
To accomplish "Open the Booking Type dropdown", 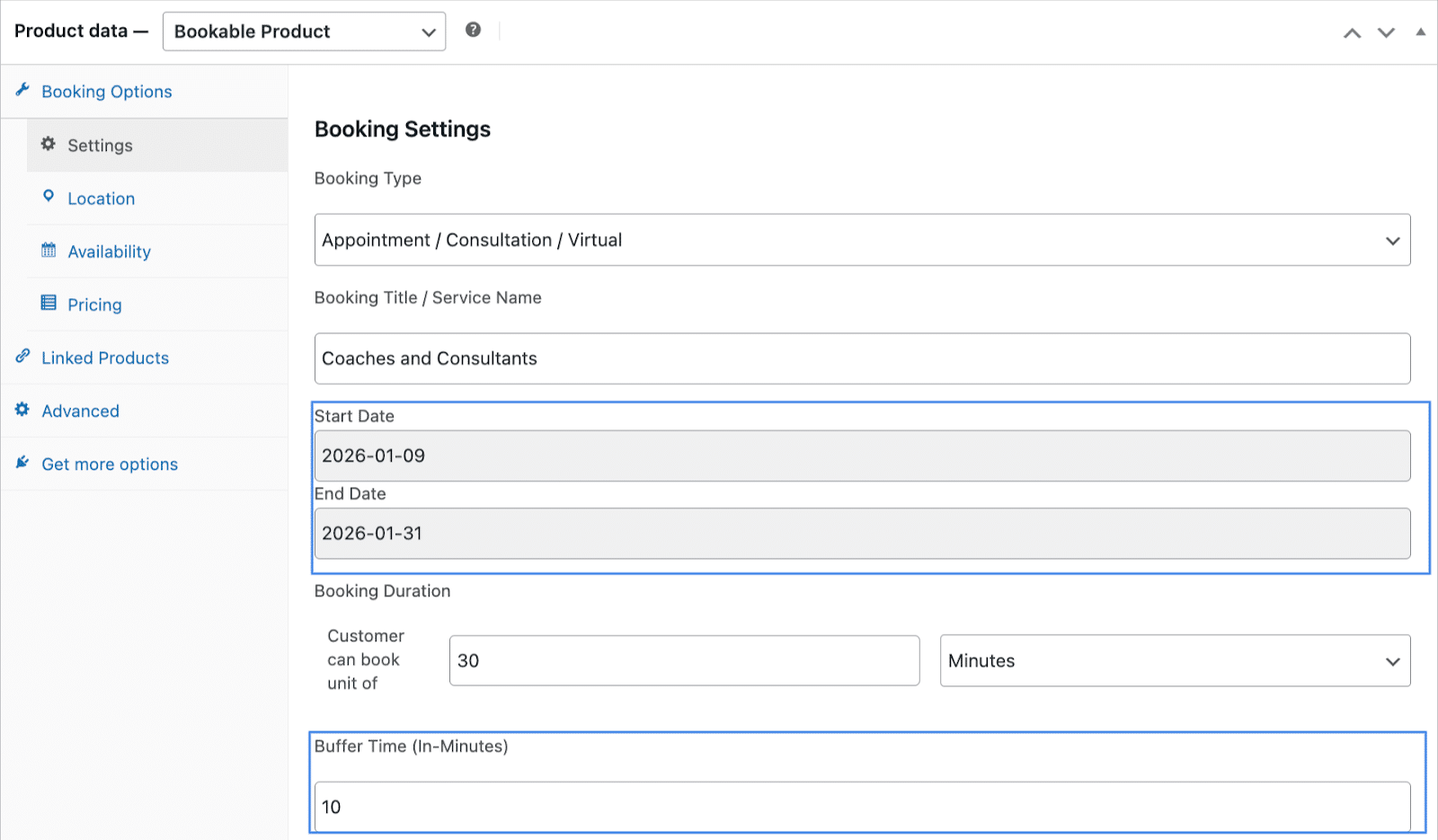I will coord(862,240).
